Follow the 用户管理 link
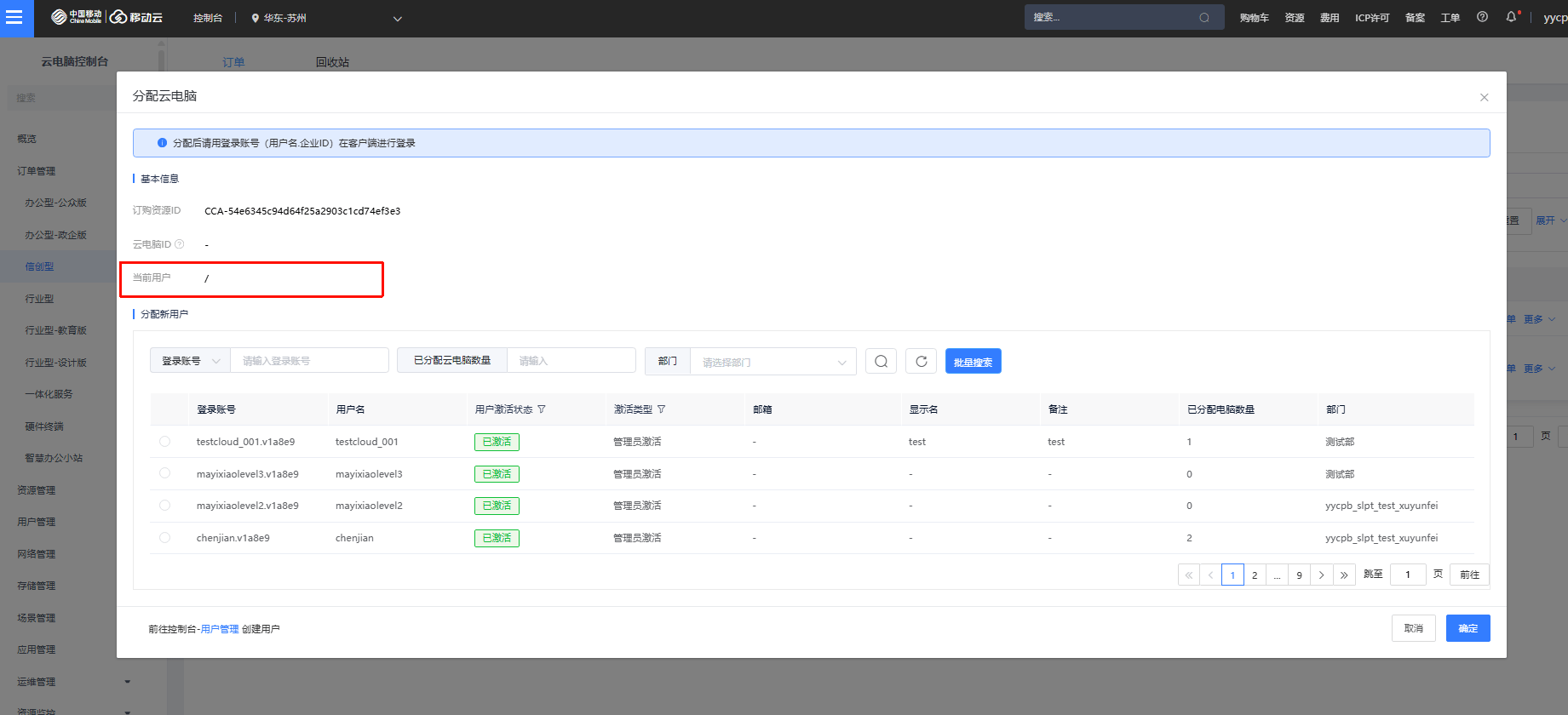Screen dimensions: 1568x715 click(x=220, y=629)
